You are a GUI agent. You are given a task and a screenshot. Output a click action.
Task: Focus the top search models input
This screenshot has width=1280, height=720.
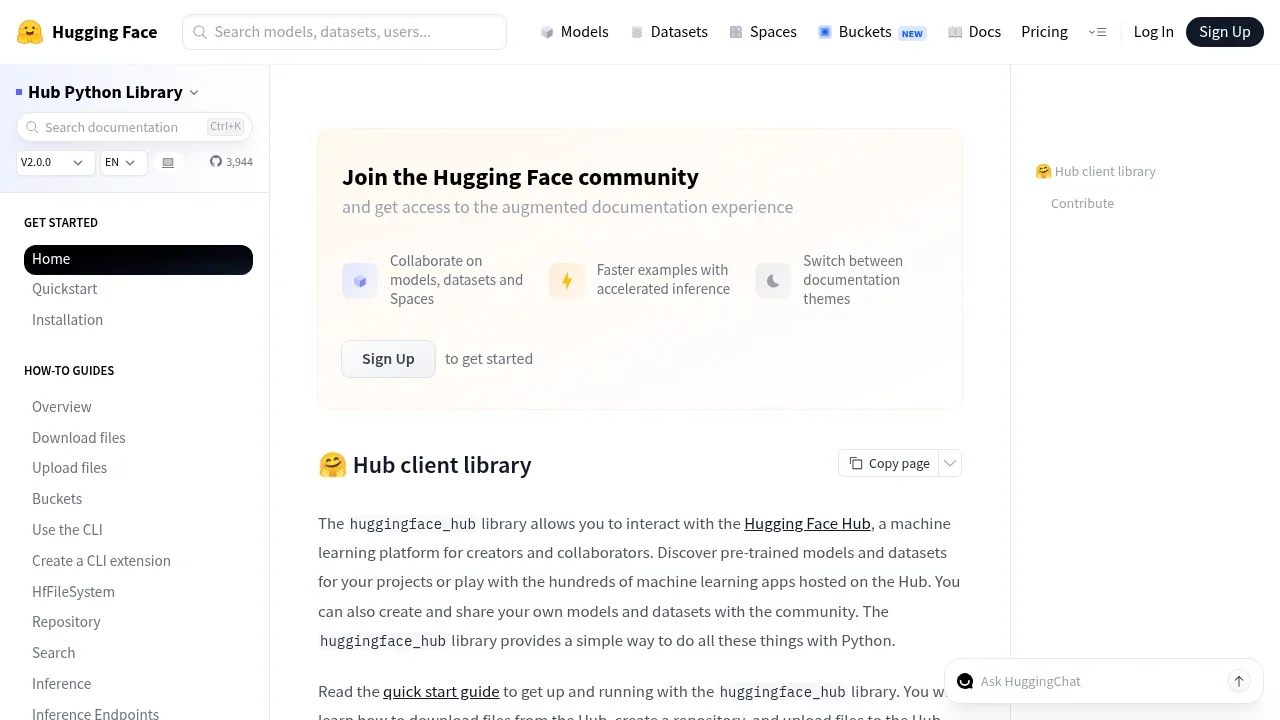[x=344, y=32]
